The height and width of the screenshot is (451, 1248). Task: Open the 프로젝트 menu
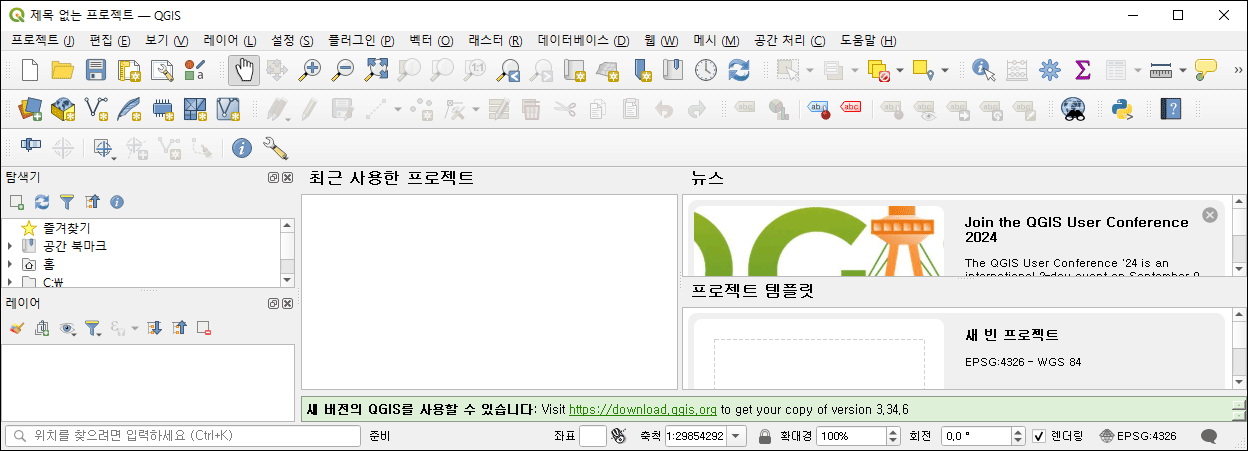(x=42, y=40)
